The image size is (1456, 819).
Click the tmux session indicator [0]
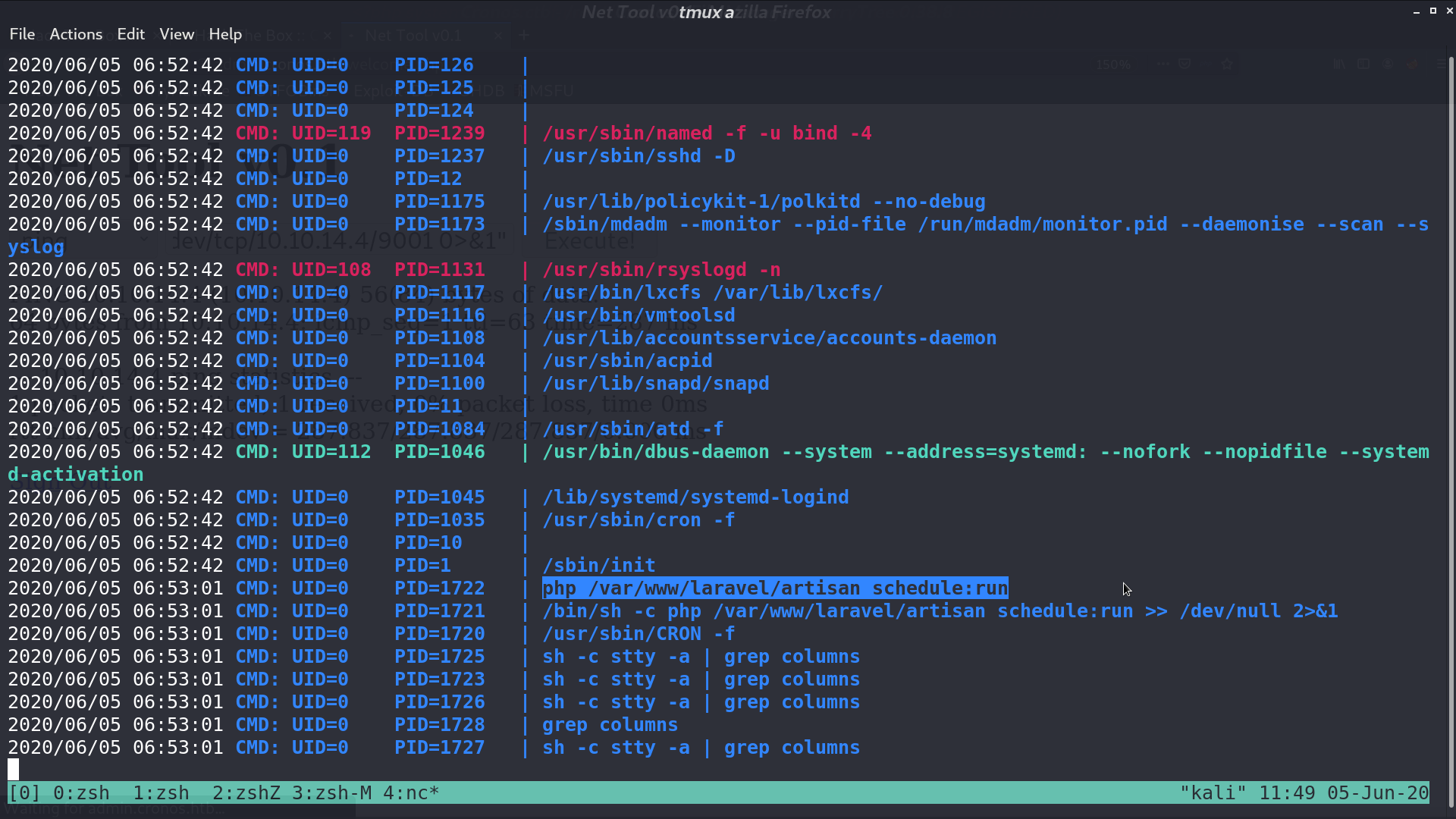click(24, 793)
